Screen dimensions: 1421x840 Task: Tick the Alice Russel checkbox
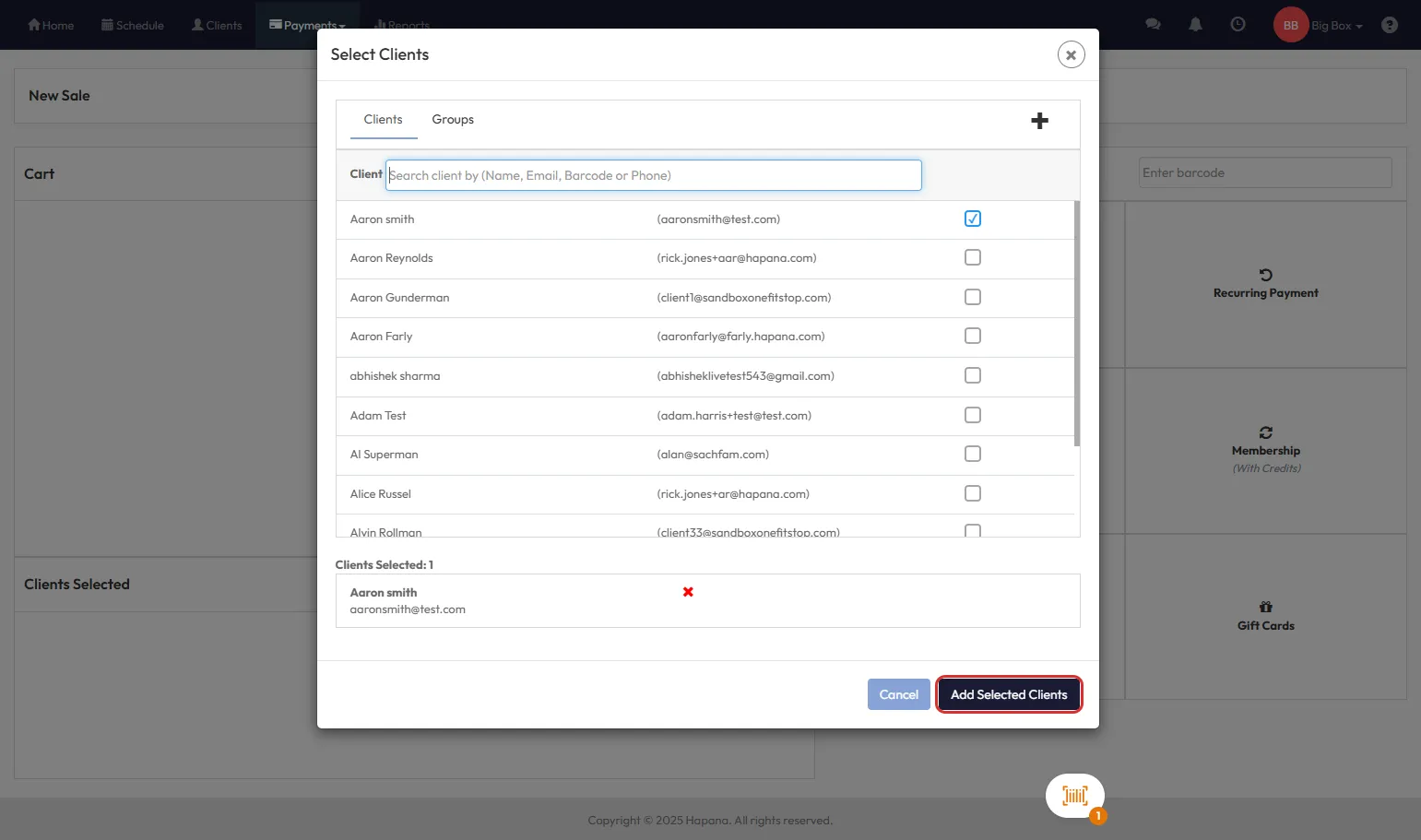click(x=972, y=493)
